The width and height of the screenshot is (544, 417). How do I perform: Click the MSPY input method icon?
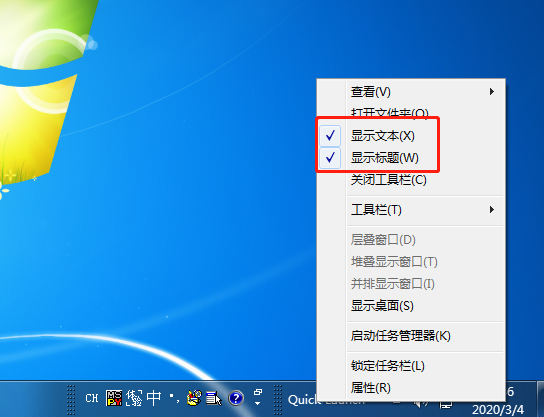pos(114,398)
